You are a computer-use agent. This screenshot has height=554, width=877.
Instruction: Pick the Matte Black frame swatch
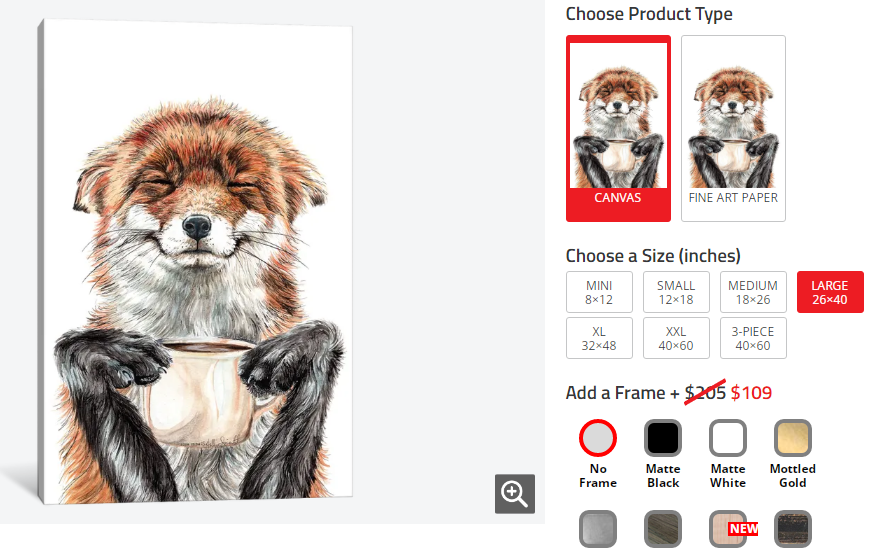pyautogui.click(x=663, y=438)
